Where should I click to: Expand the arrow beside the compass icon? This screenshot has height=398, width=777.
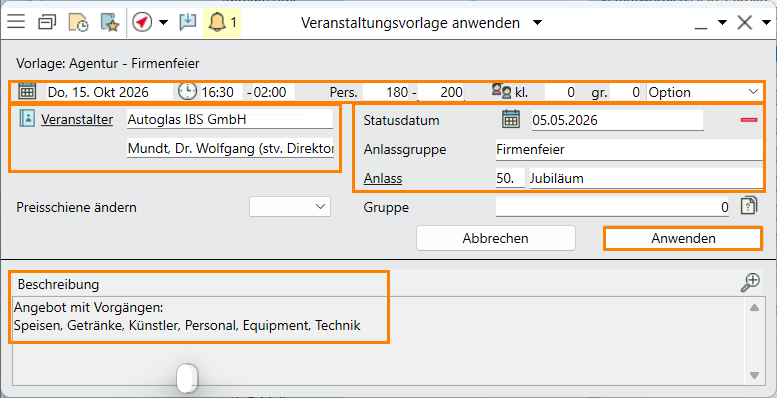click(x=164, y=23)
